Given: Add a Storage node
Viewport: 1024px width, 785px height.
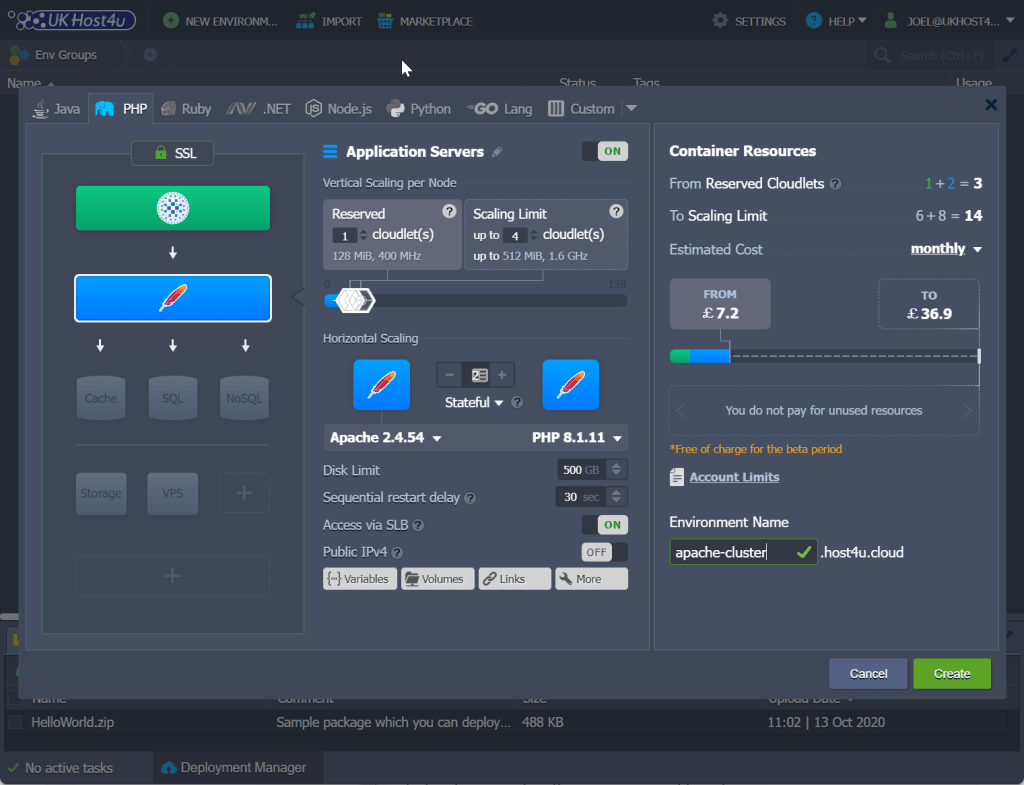Looking at the screenshot, I should (x=101, y=493).
